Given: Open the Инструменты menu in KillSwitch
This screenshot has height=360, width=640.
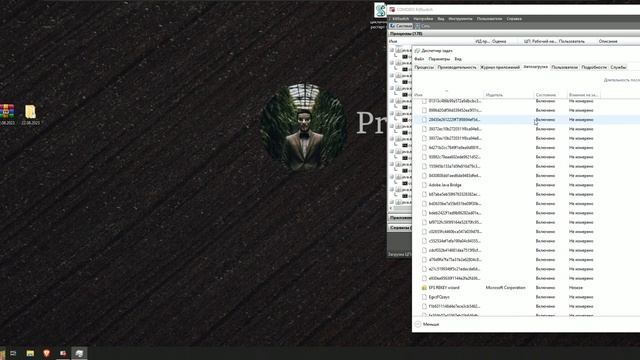Looking at the screenshot, I should pos(460,19).
